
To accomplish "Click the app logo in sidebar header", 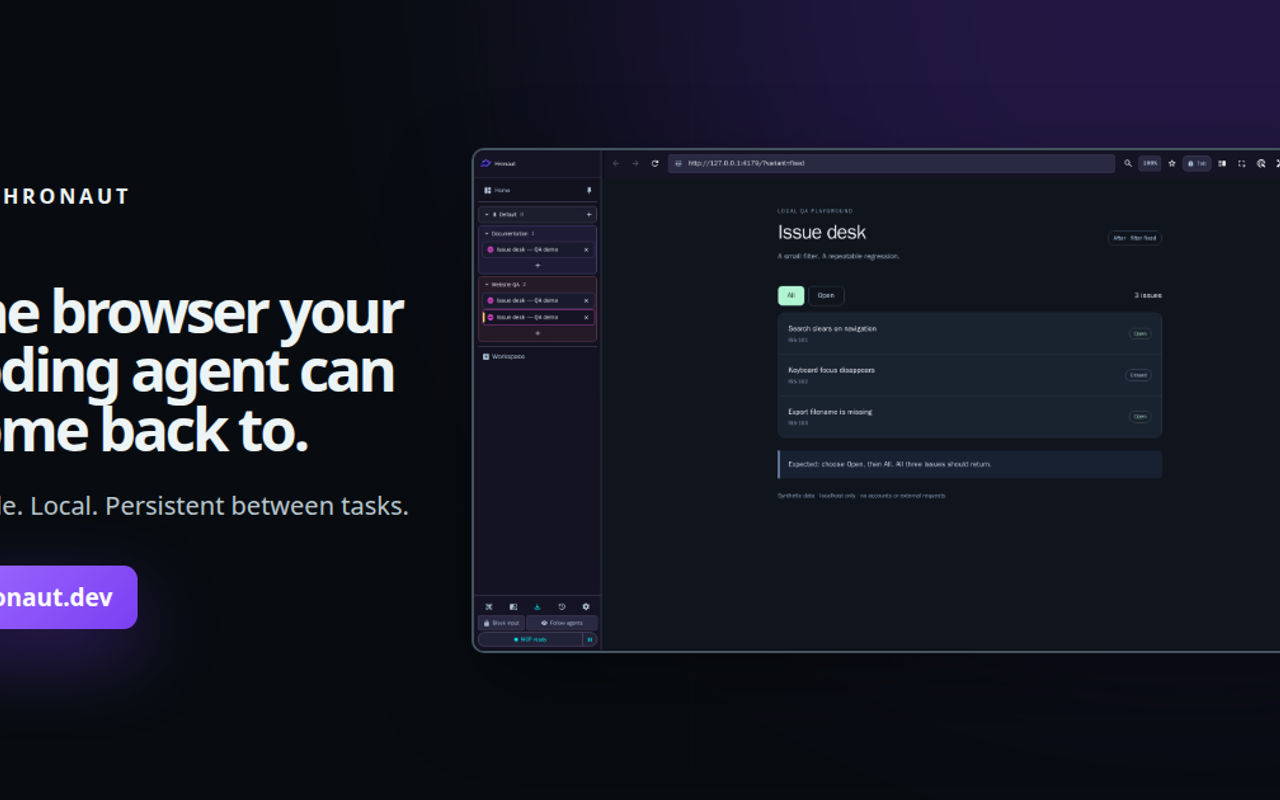I will (x=486, y=163).
